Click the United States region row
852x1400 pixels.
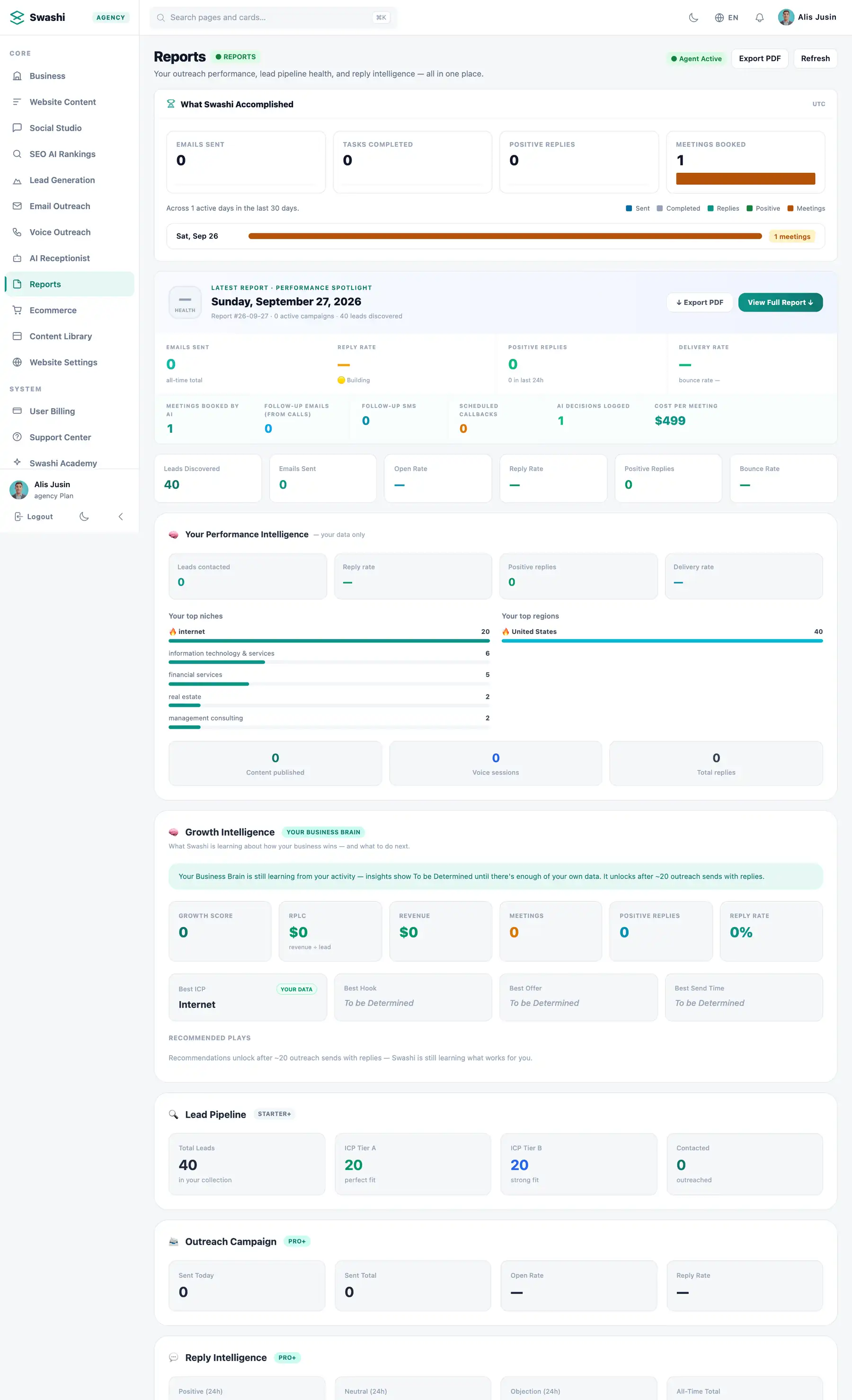click(x=662, y=636)
